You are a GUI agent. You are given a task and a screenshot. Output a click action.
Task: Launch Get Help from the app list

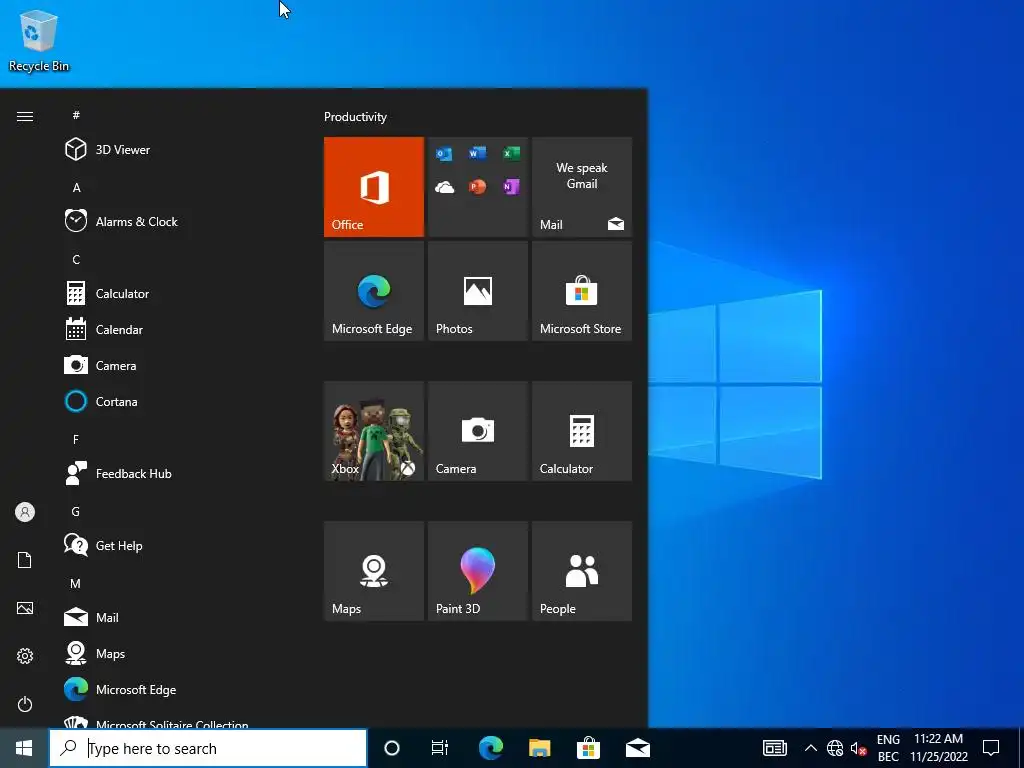point(185,546)
